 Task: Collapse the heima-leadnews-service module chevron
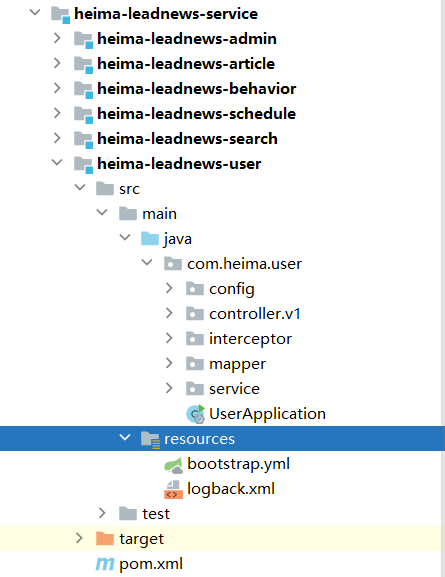click(x=35, y=13)
